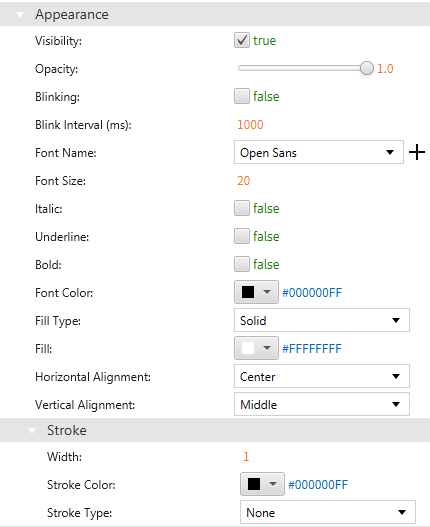The height and width of the screenshot is (527, 430).
Task: Open the Vertical Alignment dropdown set to Middle
Action: click(x=322, y=404)
